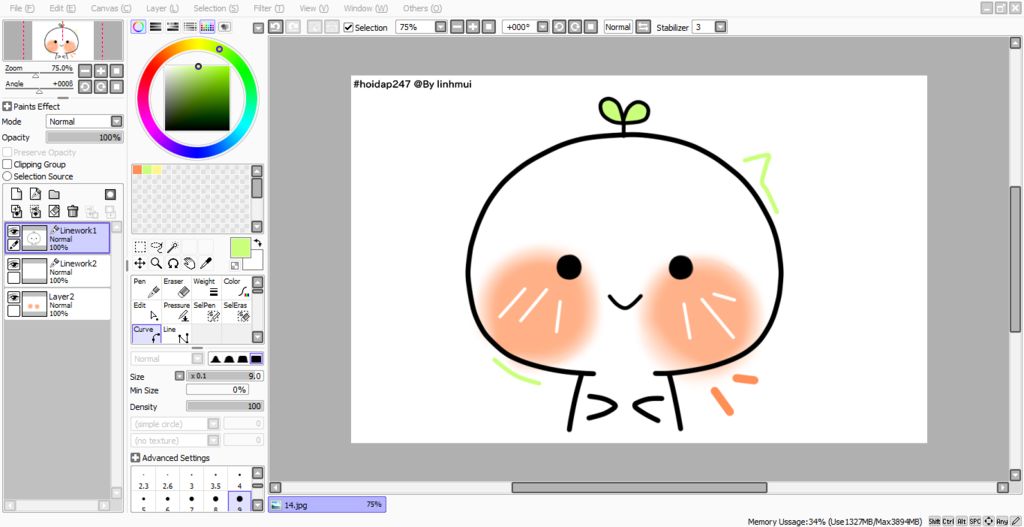Open the Canvas menu
The width and height of the screenshot is (1024, 527).
tap(110, 8)
